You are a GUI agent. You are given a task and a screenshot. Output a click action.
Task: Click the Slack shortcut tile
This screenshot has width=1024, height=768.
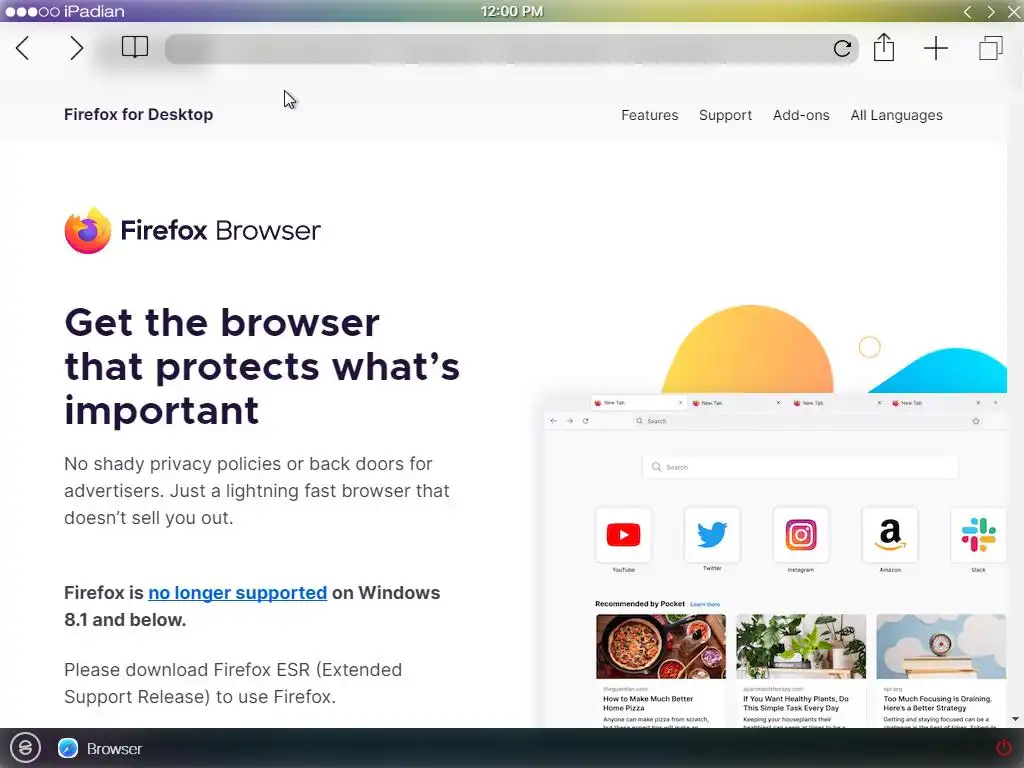[x=978, y=534]
